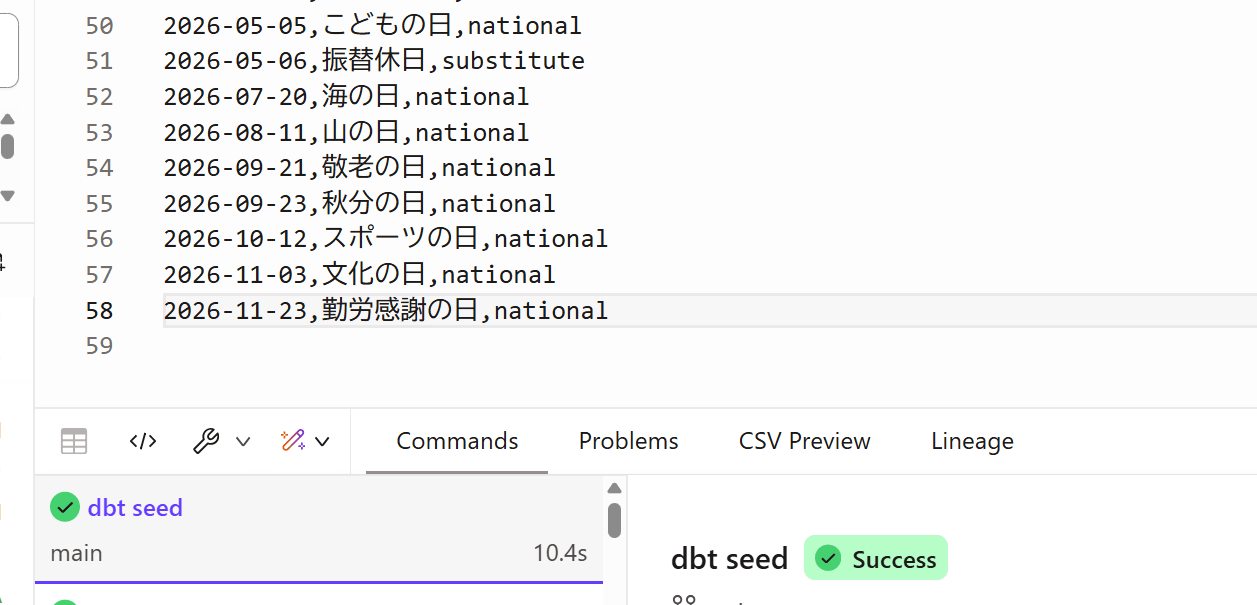1257x605 pixels.
Task: Click the command list scrollbar up arrow
Action: (x=615, y=488)
